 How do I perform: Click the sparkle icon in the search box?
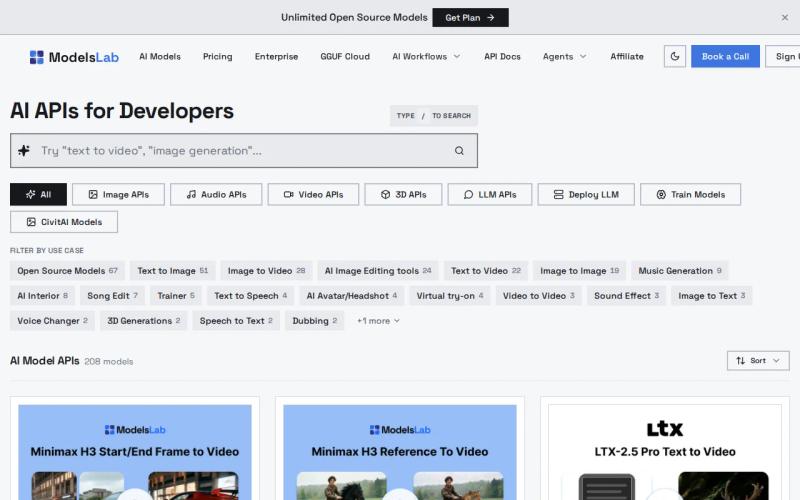pos(24,151)
